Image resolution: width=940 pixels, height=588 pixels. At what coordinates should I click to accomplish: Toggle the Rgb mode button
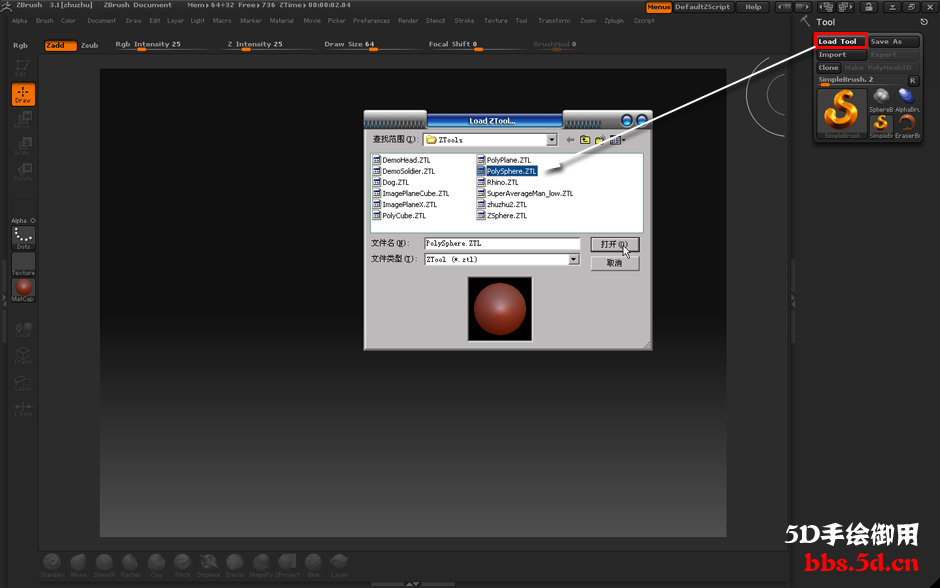point(20,46)
